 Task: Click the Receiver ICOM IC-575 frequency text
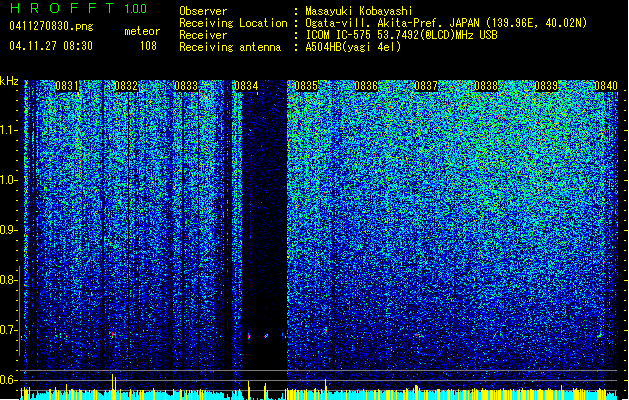pyautogui.click(x=401, y=35)
